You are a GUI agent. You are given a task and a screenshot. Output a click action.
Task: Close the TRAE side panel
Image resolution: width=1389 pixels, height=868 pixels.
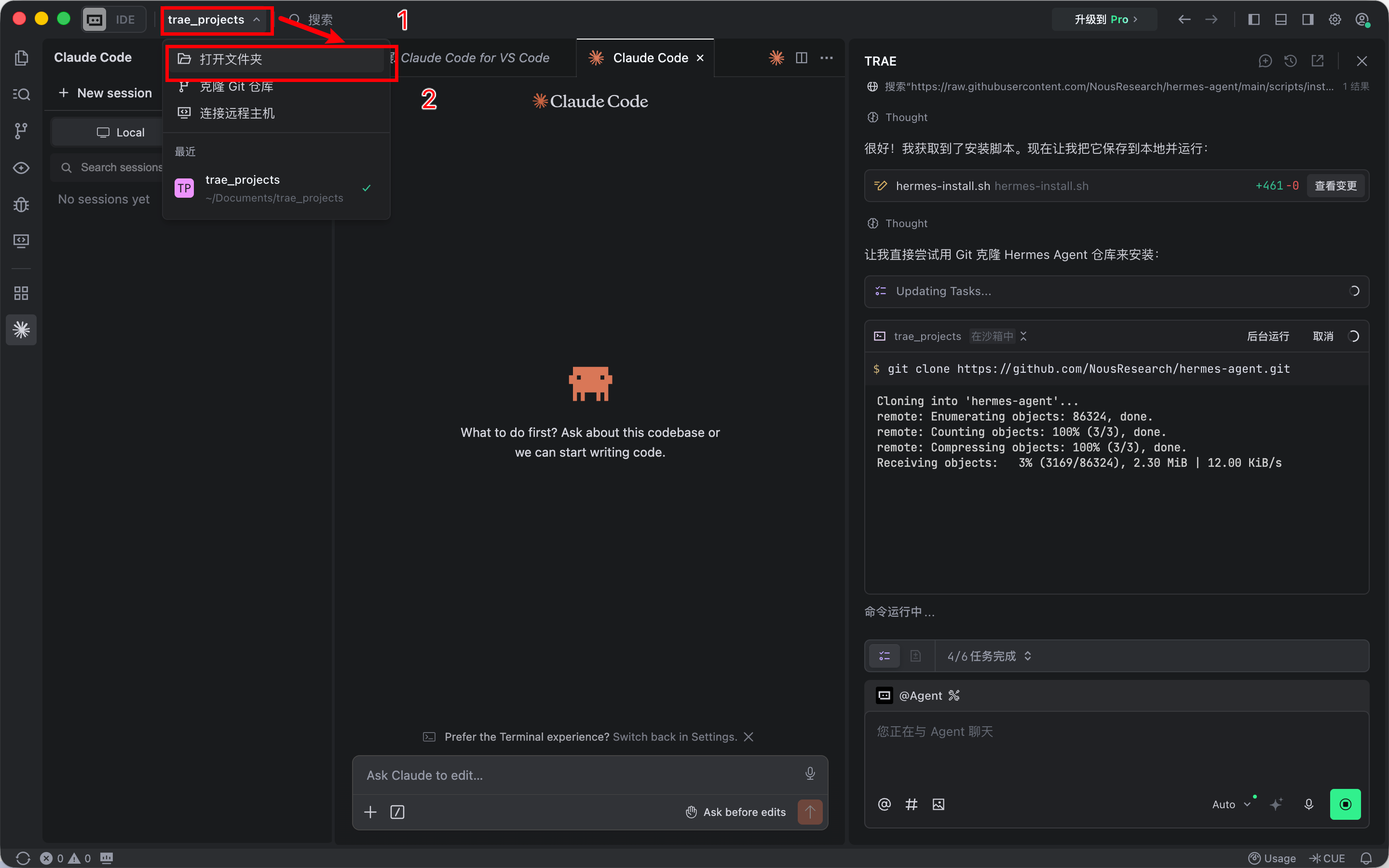click(x=1362, y=61)
